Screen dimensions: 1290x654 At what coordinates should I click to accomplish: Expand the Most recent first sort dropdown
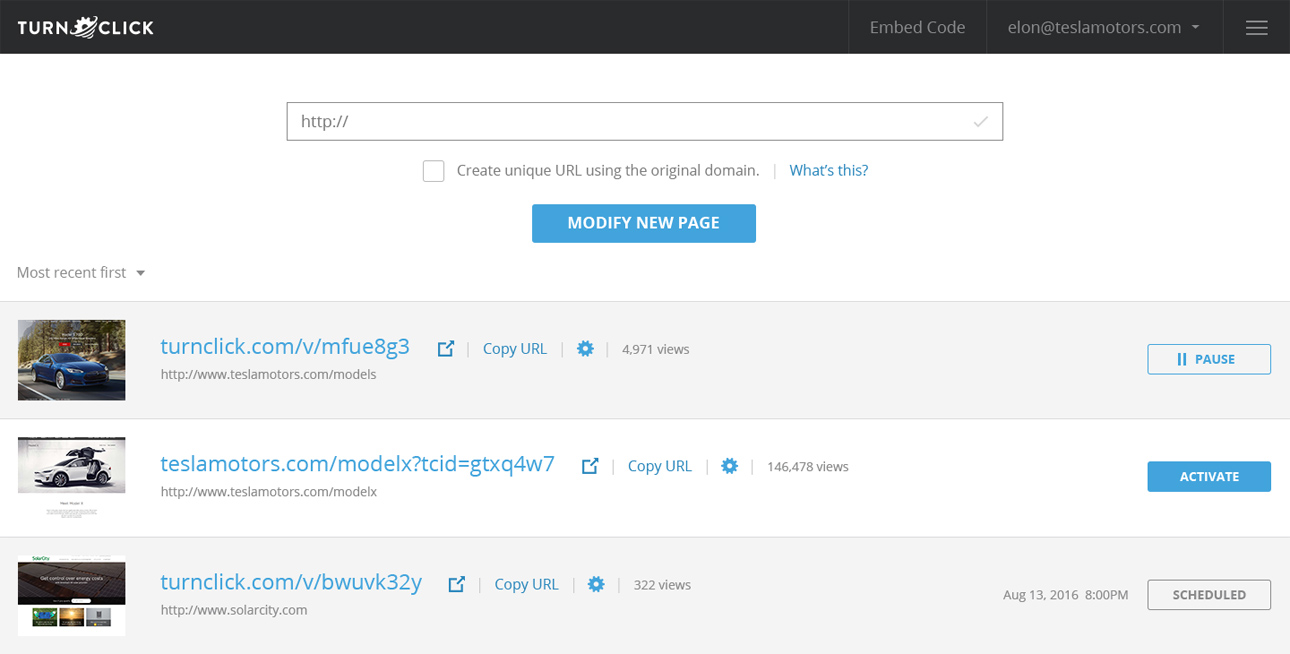[81, 273]
